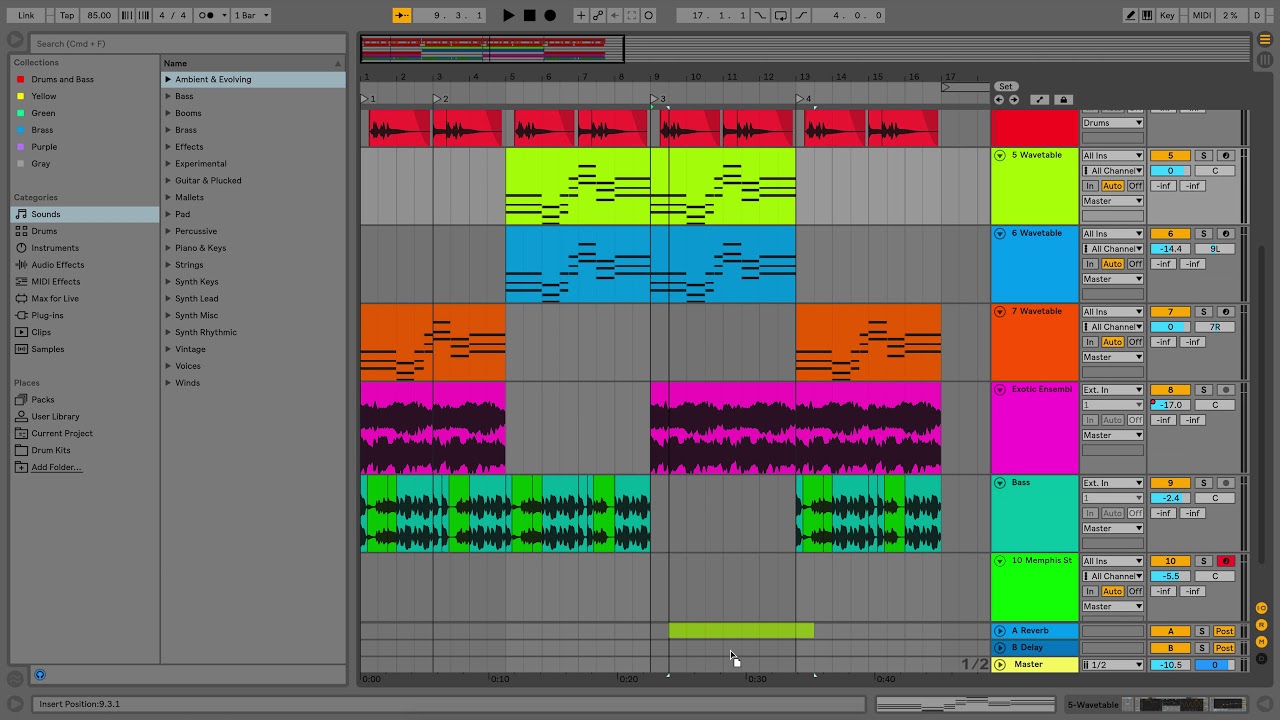Toggle the Loop switch in transport
Screen dimensions: 1280x720
pos(781,15)
